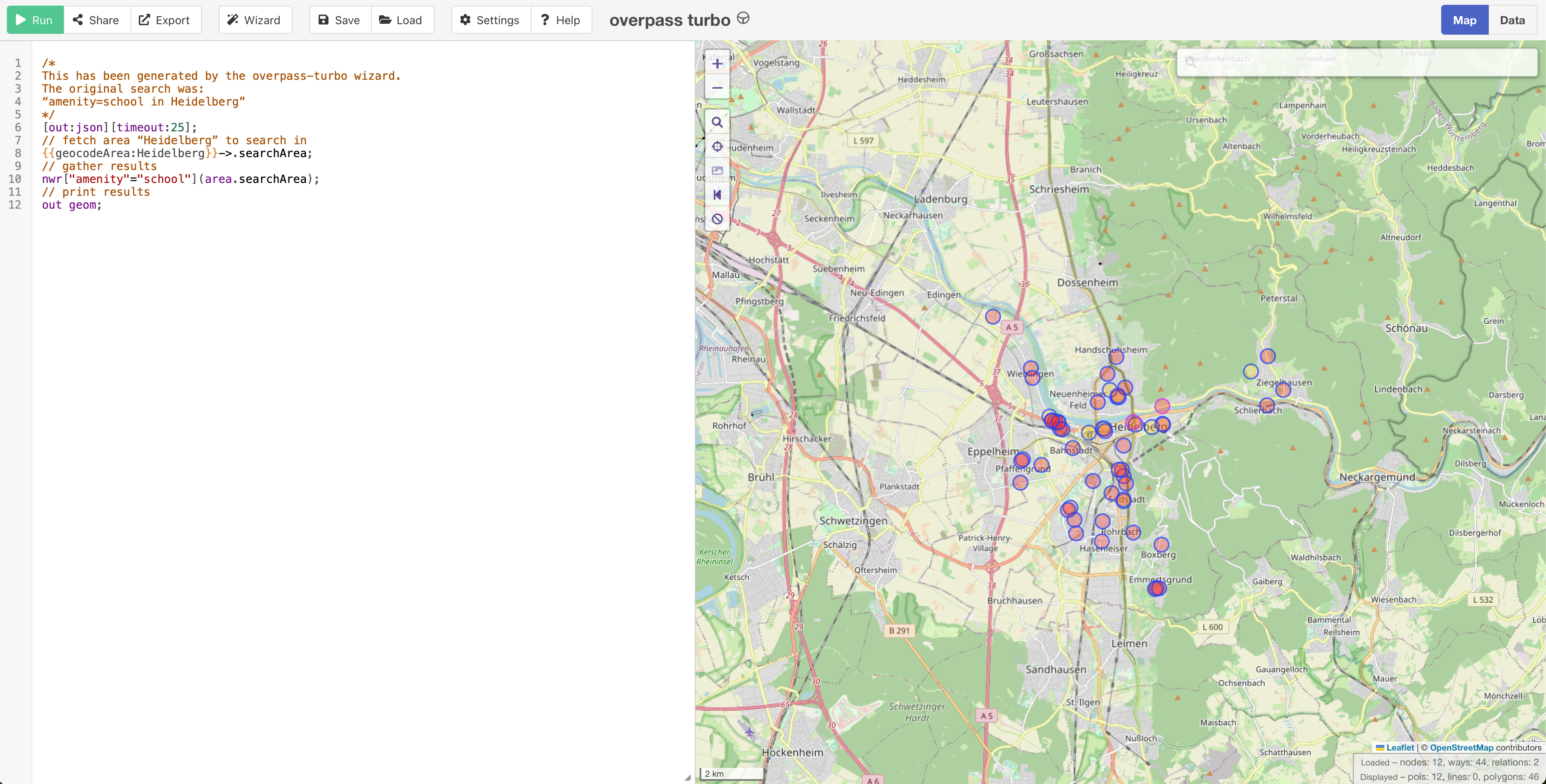Screen dimensions: 1546x784
Task: Toggle data overlay with the circle-slash icon
Action: tap(717, 219)
